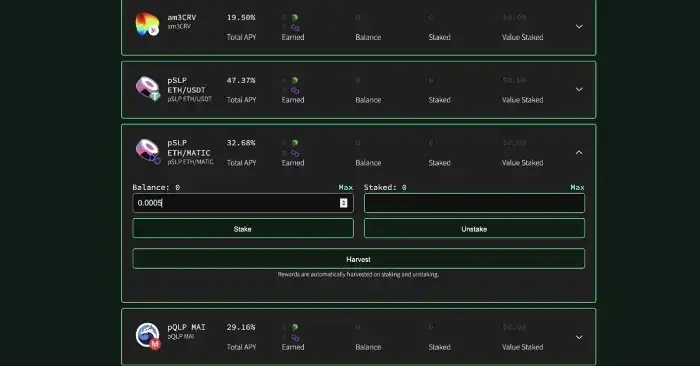The width and height of the screenshot is (700, 366).
Task: Click the am3CRV rainbow token icon
Action: pos(147,24)
